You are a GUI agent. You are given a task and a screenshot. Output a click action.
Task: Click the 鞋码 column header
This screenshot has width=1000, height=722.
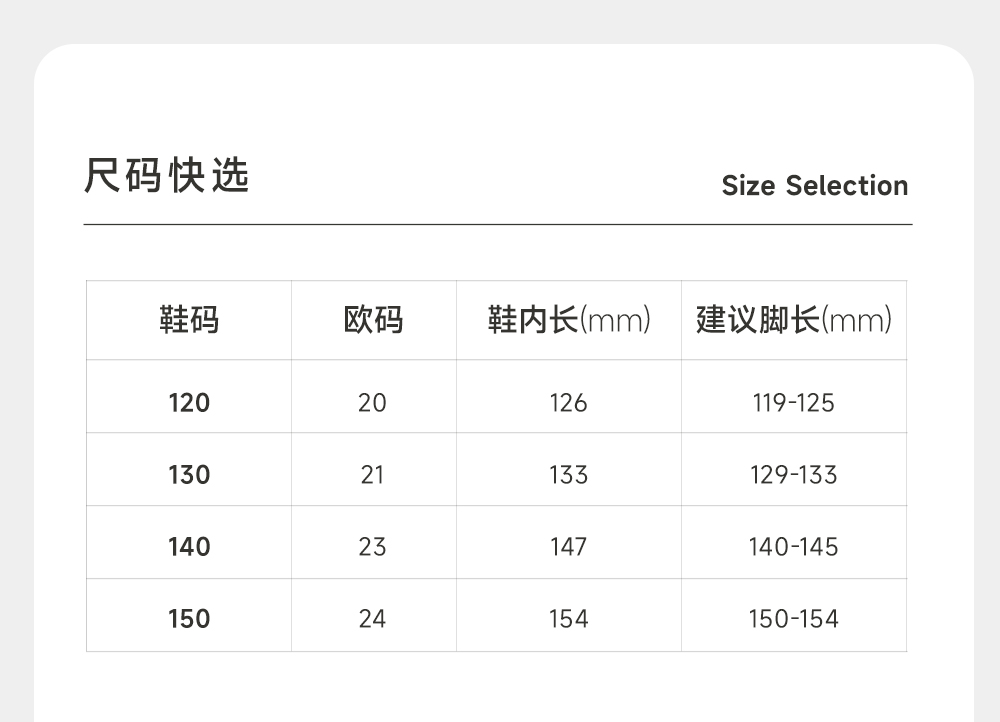coord(189,320)
